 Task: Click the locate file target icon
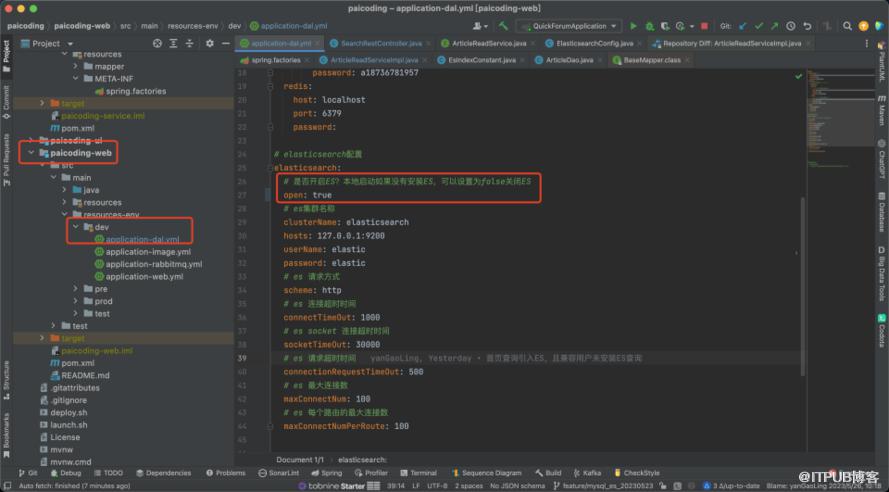[x=158, y=44]
